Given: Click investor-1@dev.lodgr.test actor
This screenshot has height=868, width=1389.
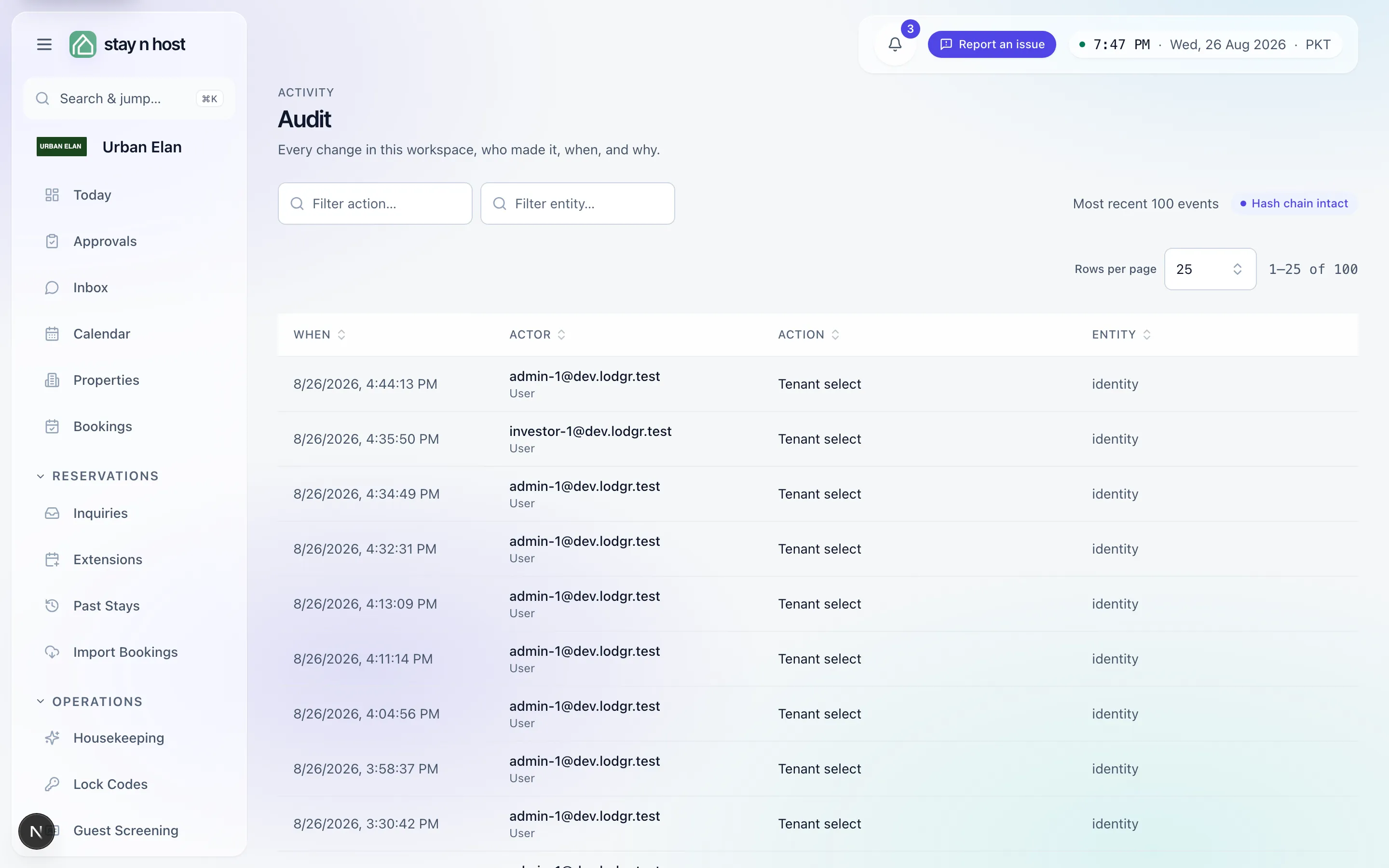Looking at the screenshot, I should coord(590,431).
